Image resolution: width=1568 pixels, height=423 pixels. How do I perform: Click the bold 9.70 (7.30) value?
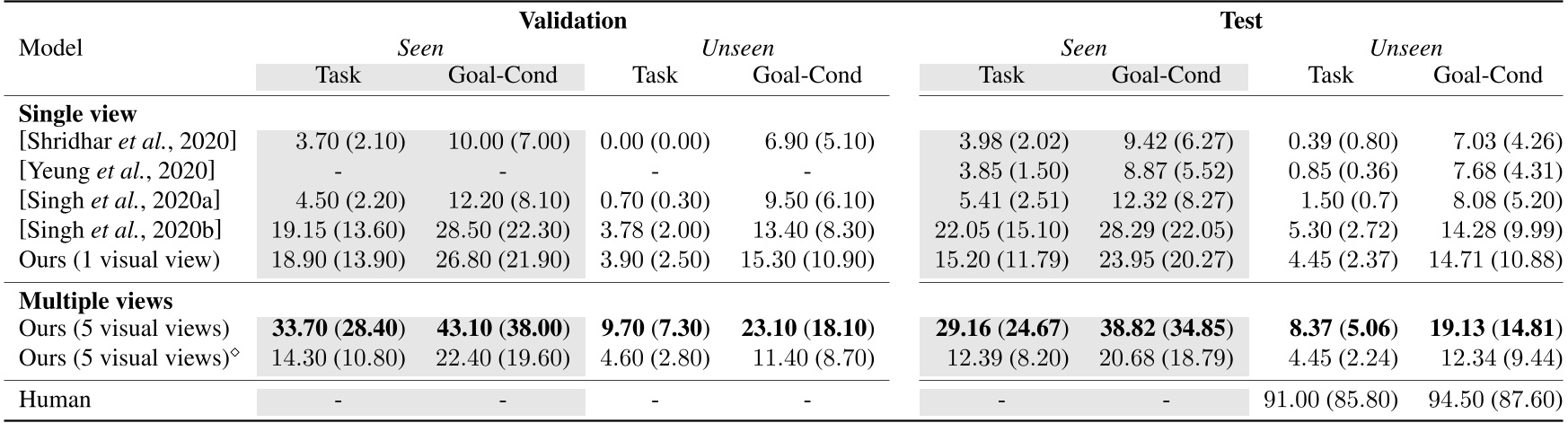tap(655, 329)
